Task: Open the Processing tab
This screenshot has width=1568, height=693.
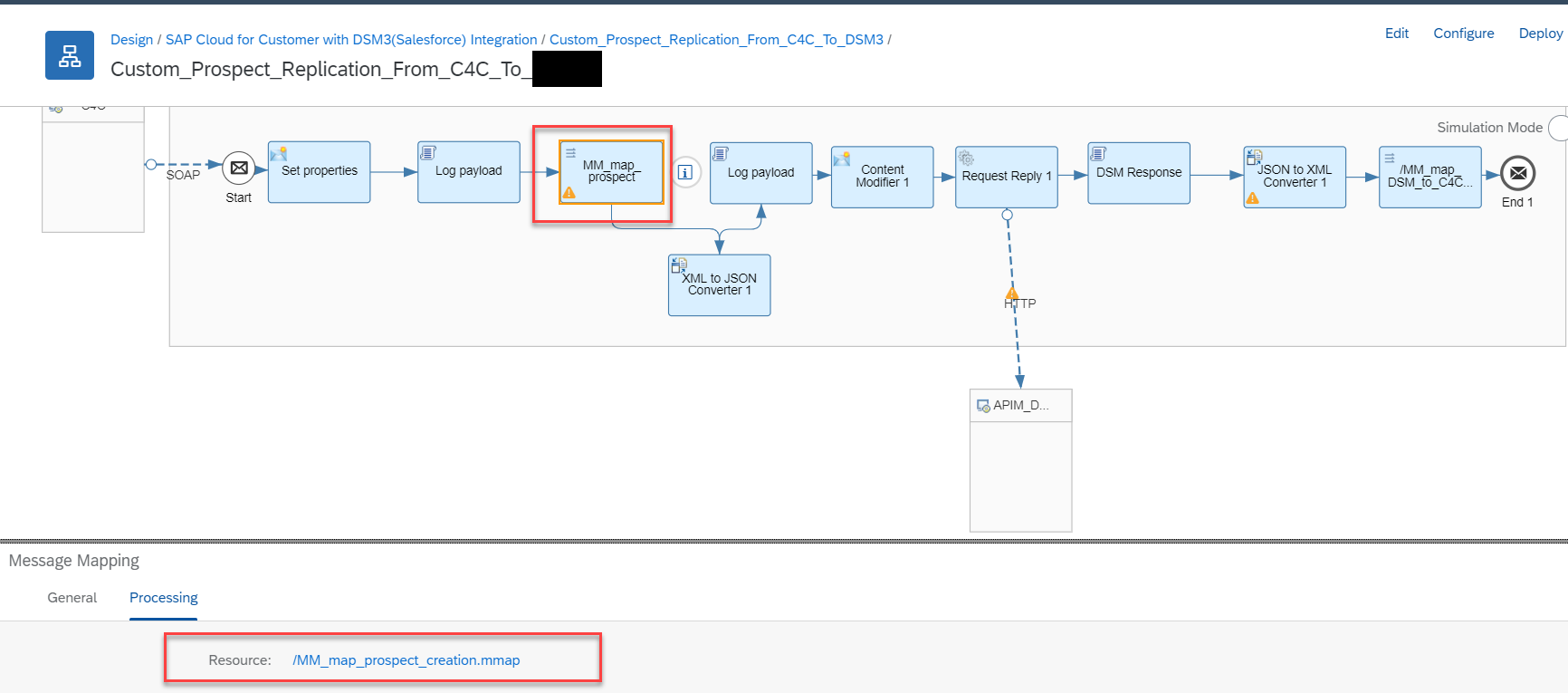Action: point(163,598)
